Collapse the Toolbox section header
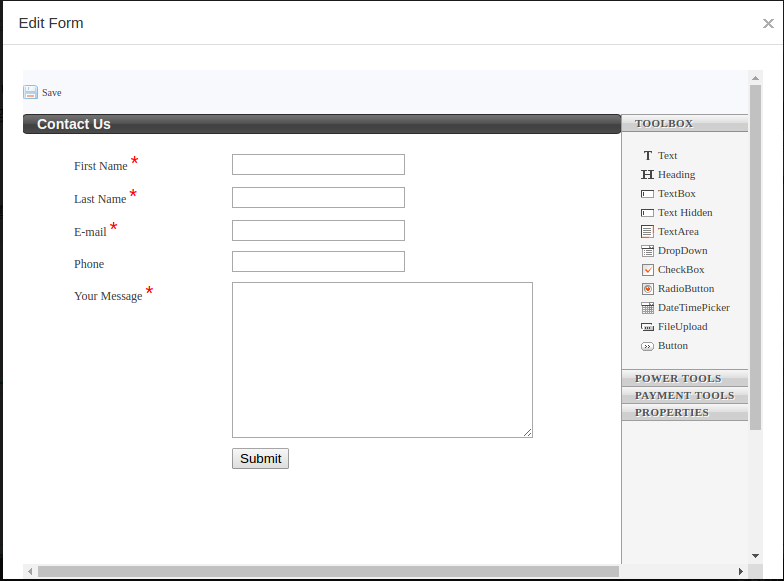Screen dimensions: 784x581 tap(684, 124)
